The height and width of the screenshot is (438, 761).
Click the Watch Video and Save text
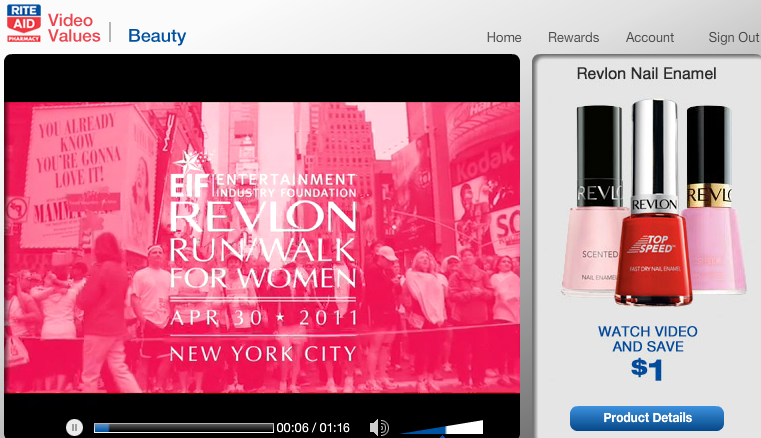647,339
